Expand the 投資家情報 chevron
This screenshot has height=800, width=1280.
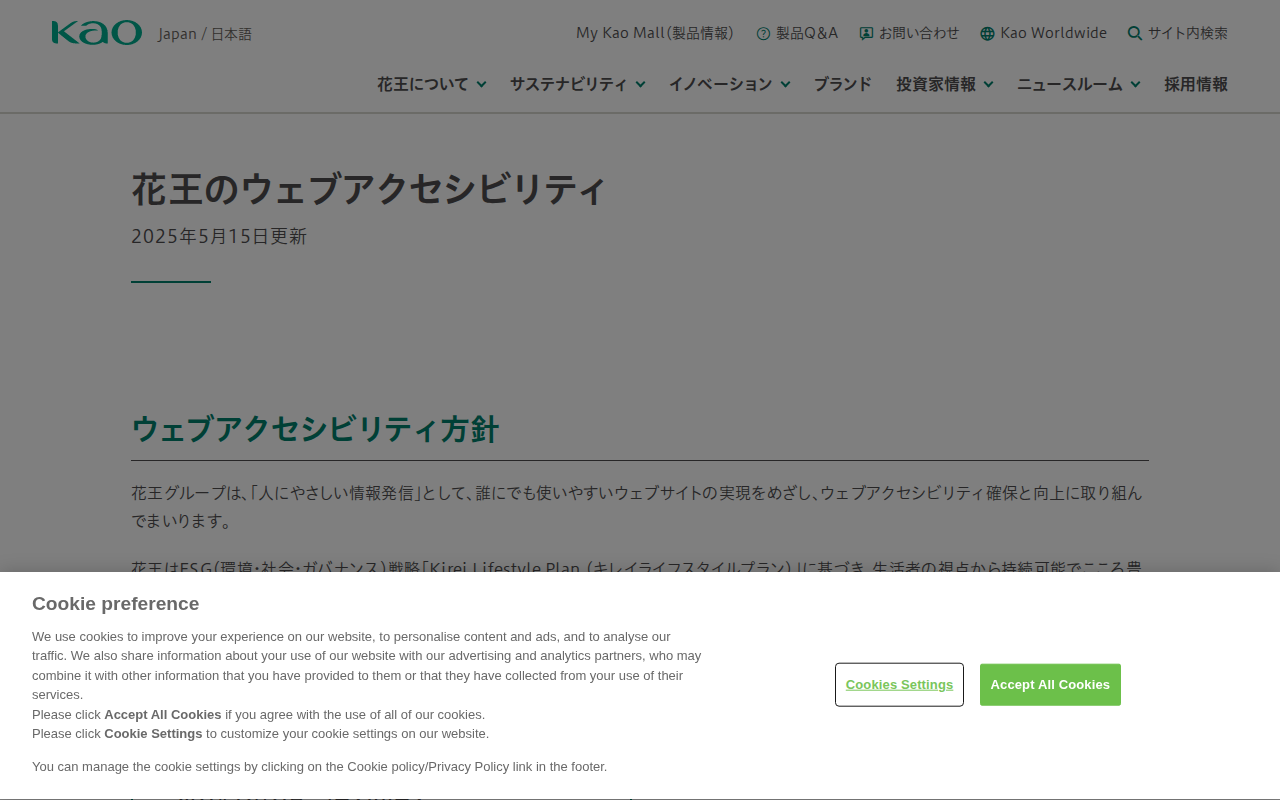(x=988, y=84)
